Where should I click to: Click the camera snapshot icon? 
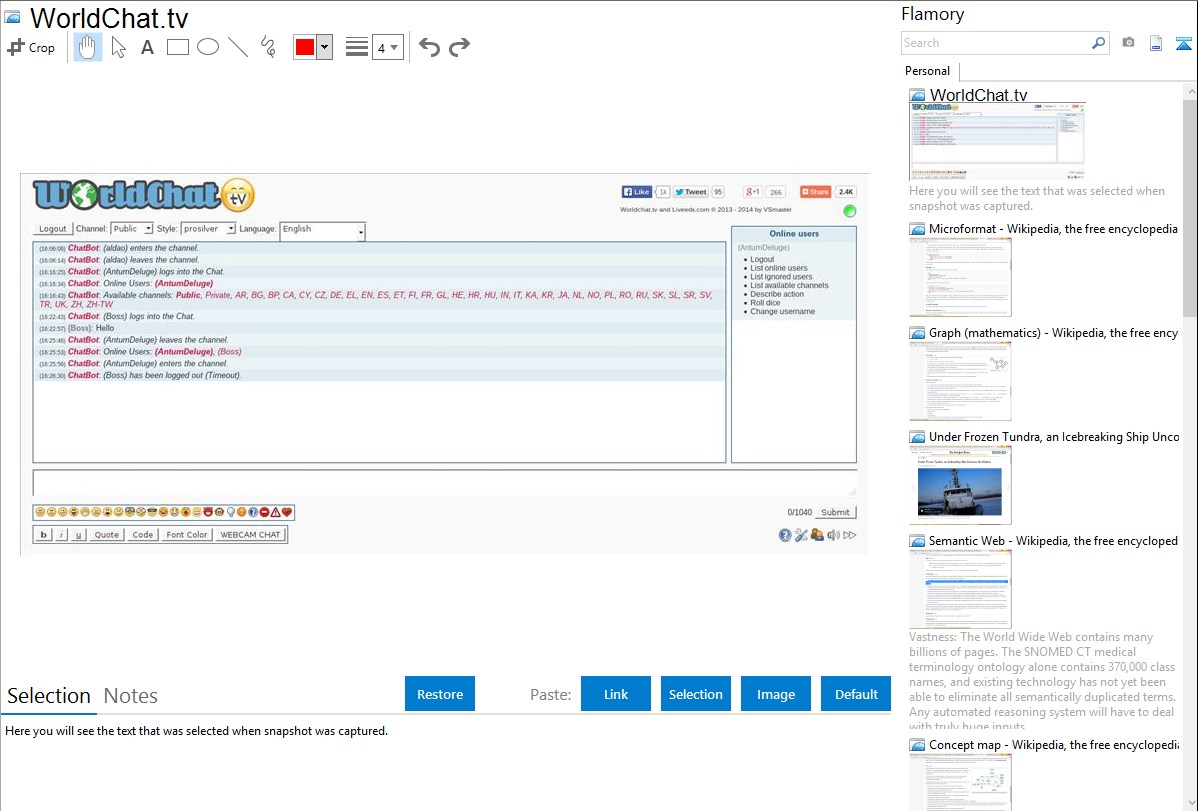click(x=1128, y=43)
